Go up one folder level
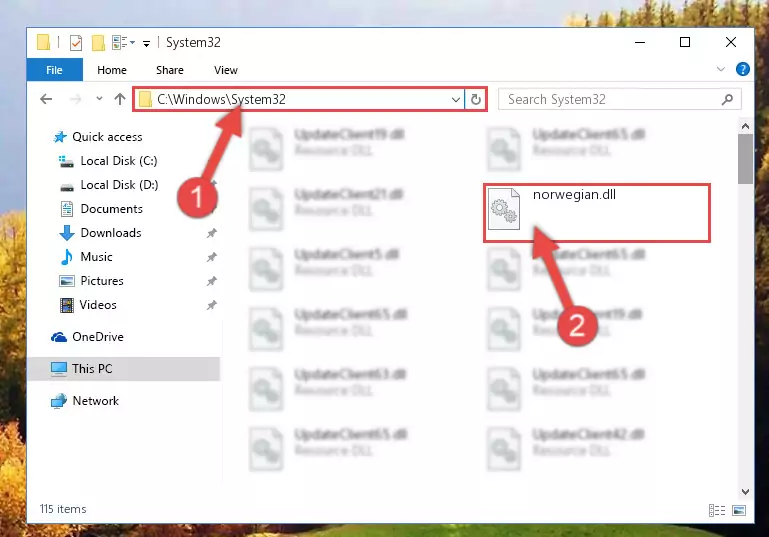 (x=120, y=99)
